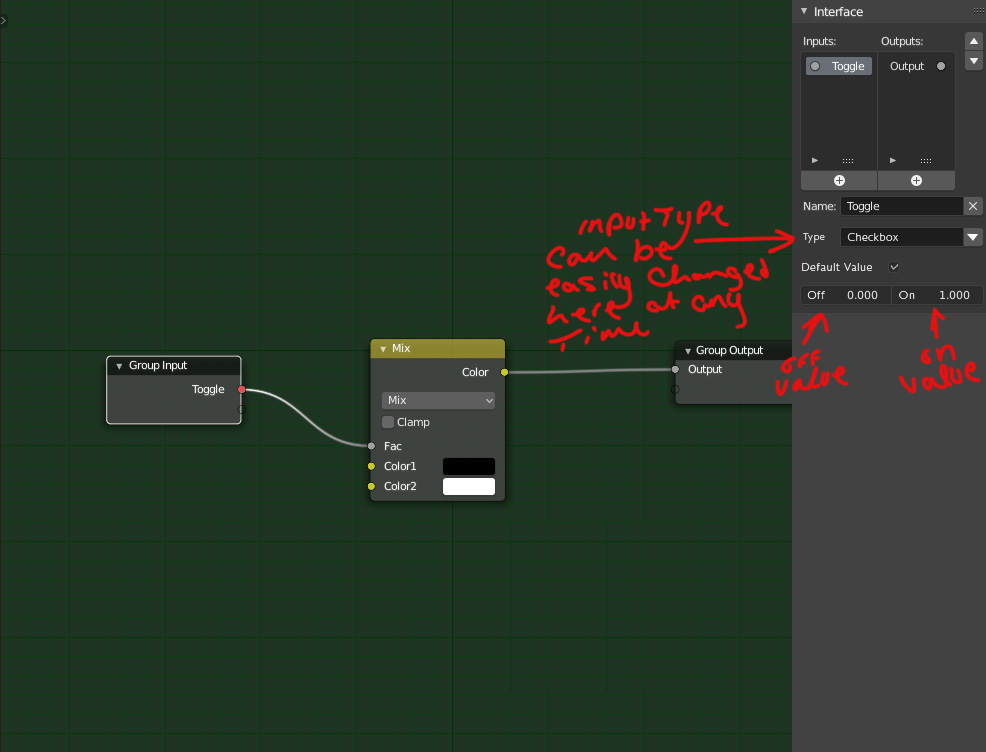Select the Toggle item in Inputs list

point(839,66)
